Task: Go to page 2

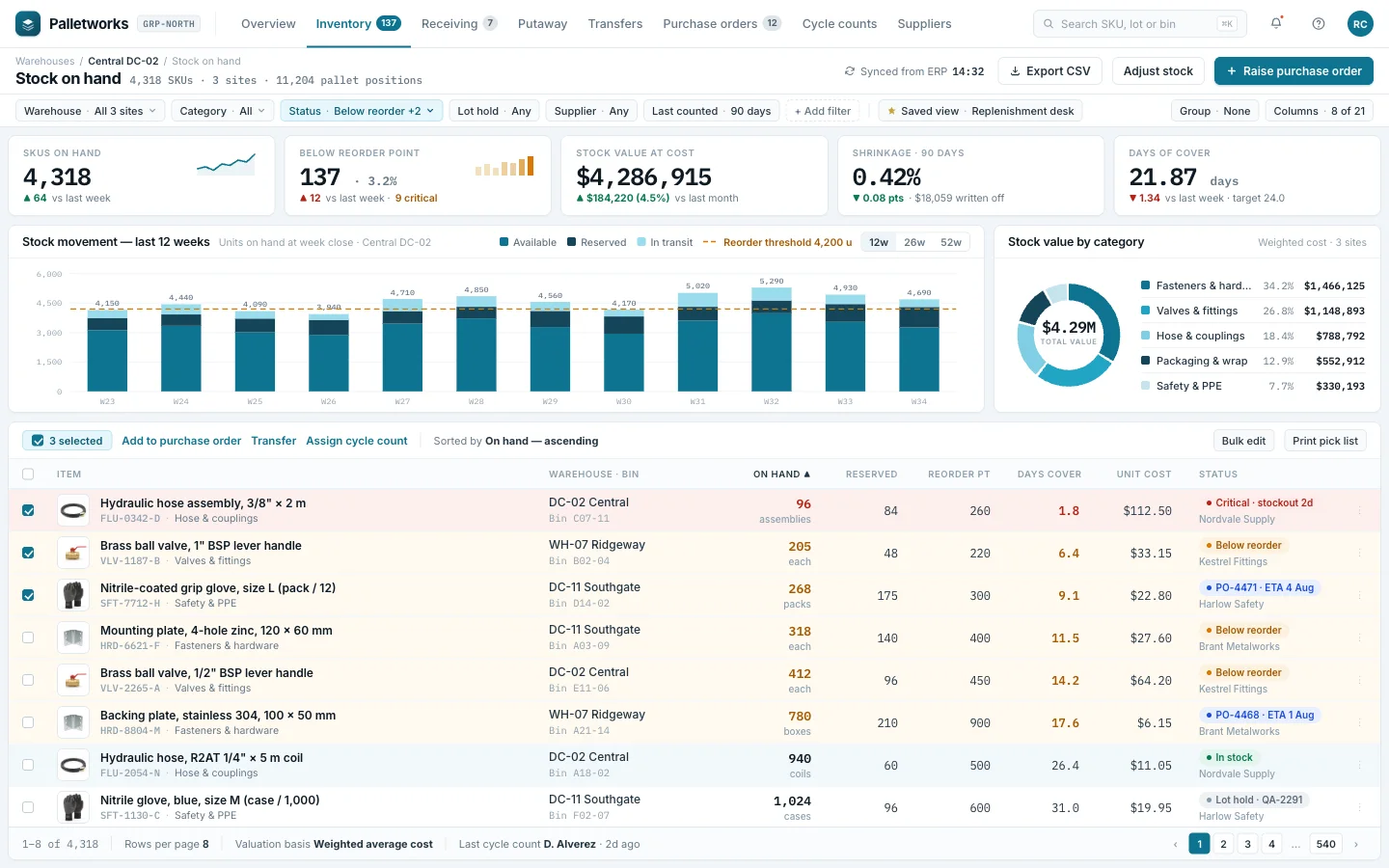Action: tap(1223, 844)
